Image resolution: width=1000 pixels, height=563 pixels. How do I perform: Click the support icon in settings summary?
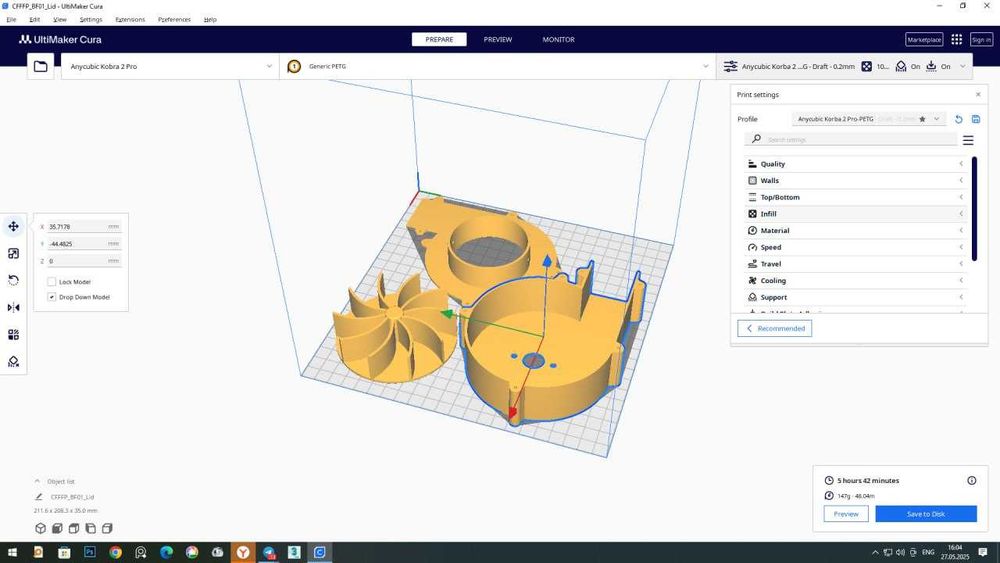pyautogui.click(x=901, y=66)
